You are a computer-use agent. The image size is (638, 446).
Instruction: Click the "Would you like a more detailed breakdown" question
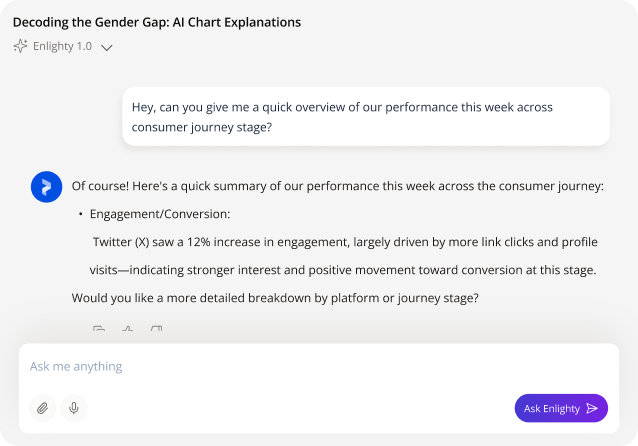(x=275, y=298)
